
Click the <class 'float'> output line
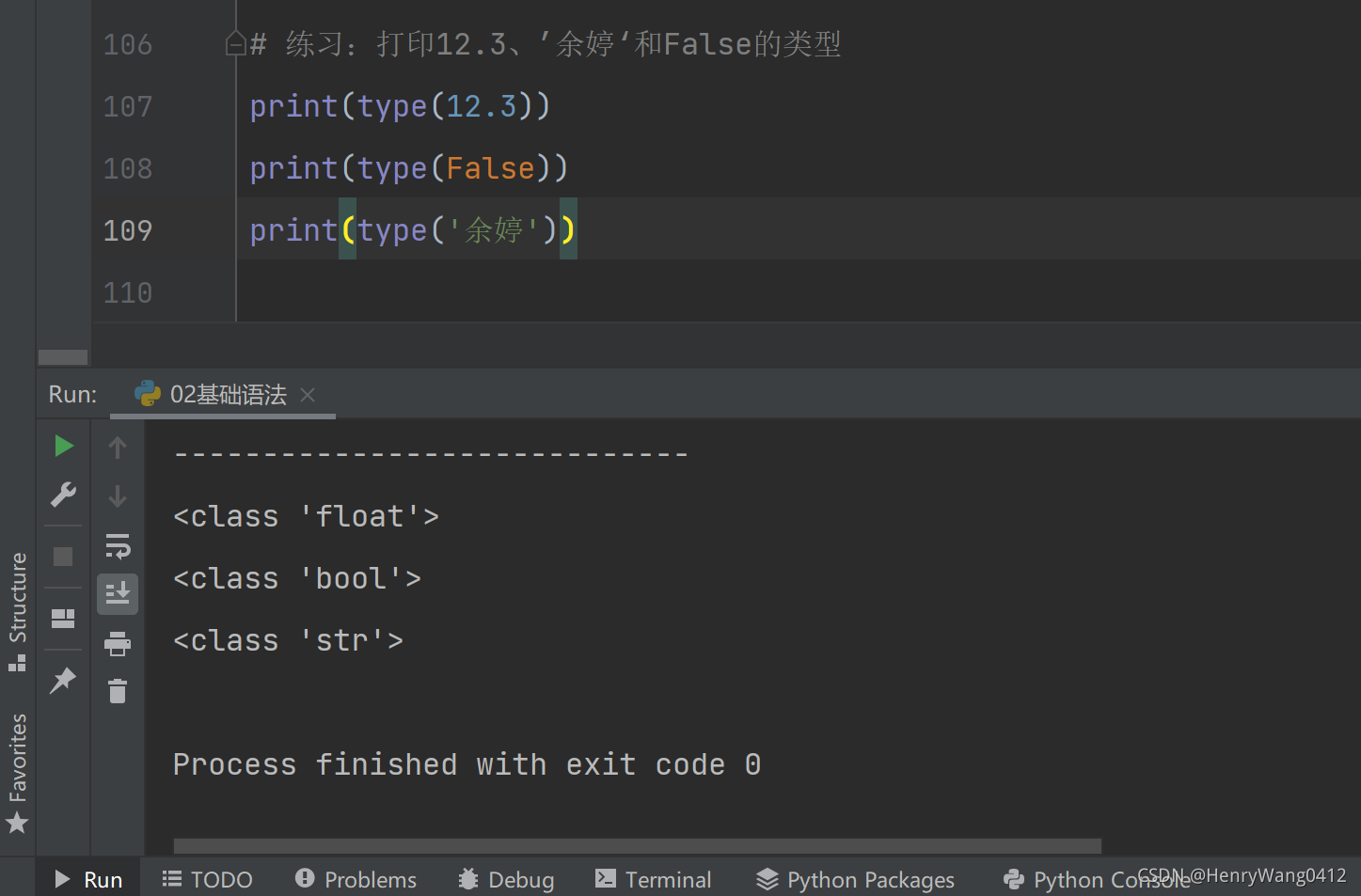pos(307,516)
